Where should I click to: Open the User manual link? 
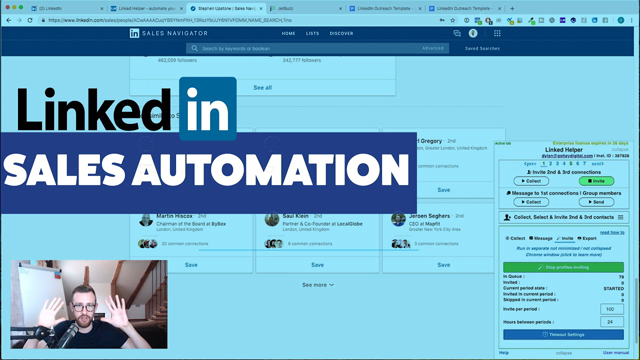pos(616,353)
